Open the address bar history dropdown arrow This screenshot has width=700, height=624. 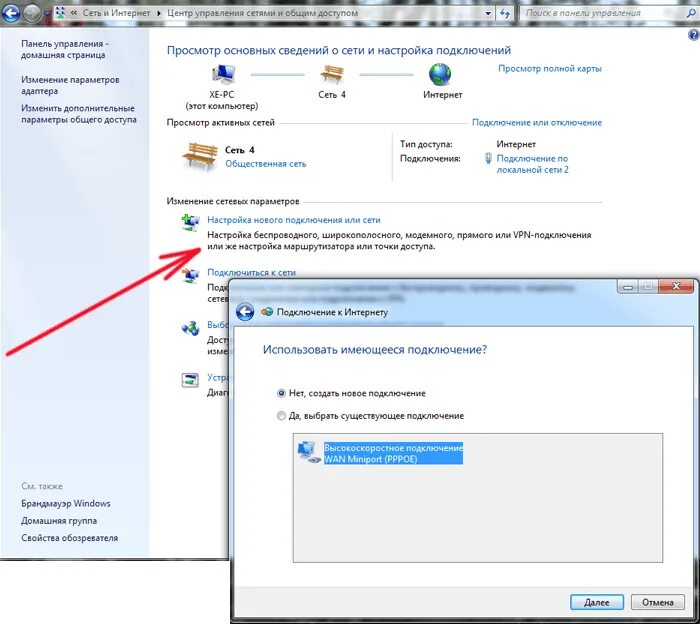(488, 13)
